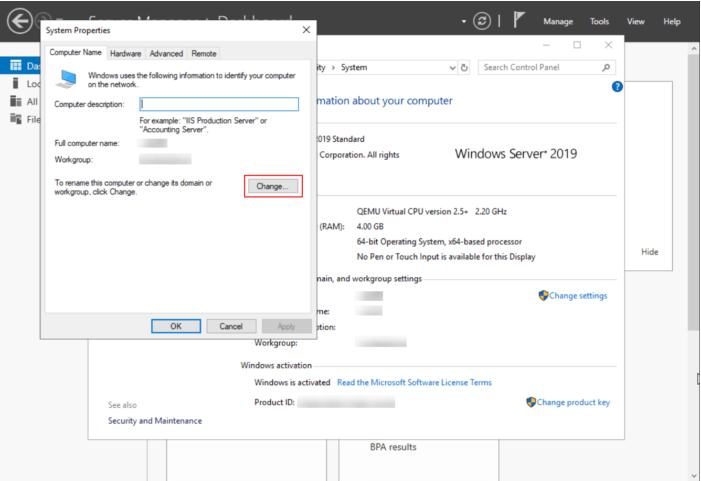Screen dimensions: 701x481
Task: Refresh Server Manager dashboard
Action: (x=481, y=21)
